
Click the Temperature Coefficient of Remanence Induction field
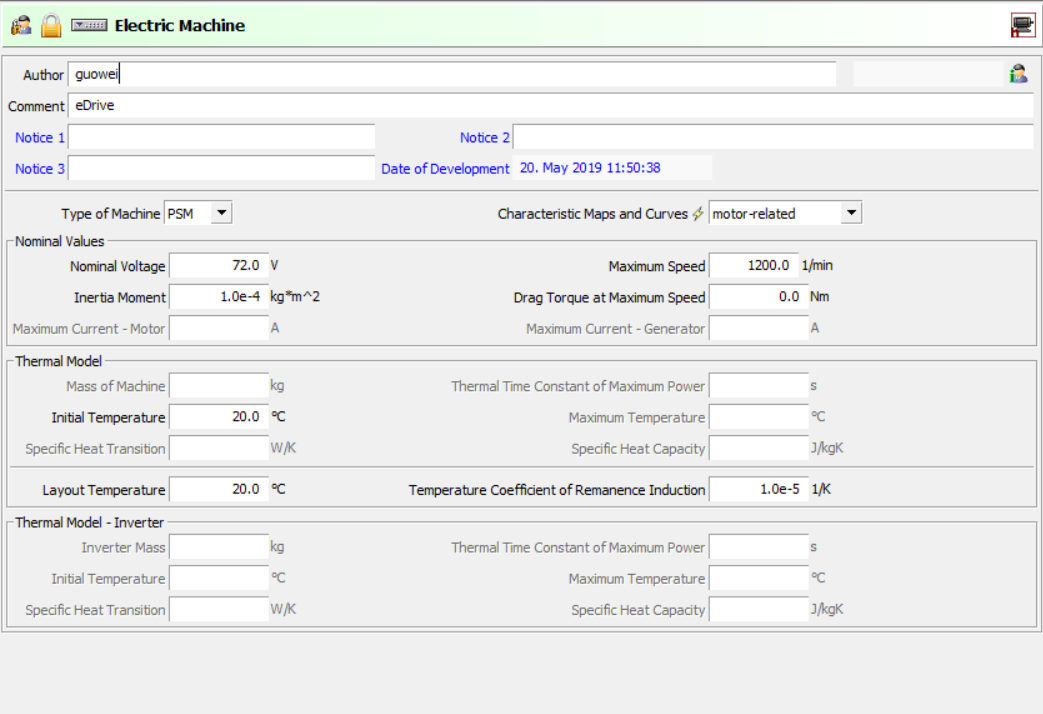click(758, 490)
